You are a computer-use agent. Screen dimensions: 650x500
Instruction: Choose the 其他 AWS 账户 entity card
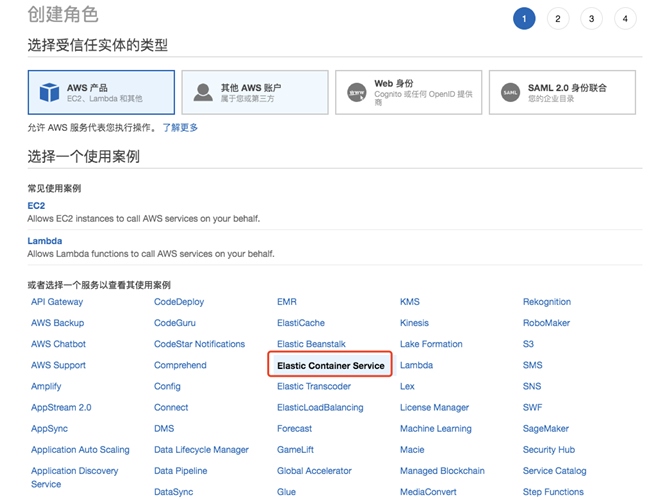[255, 92]
